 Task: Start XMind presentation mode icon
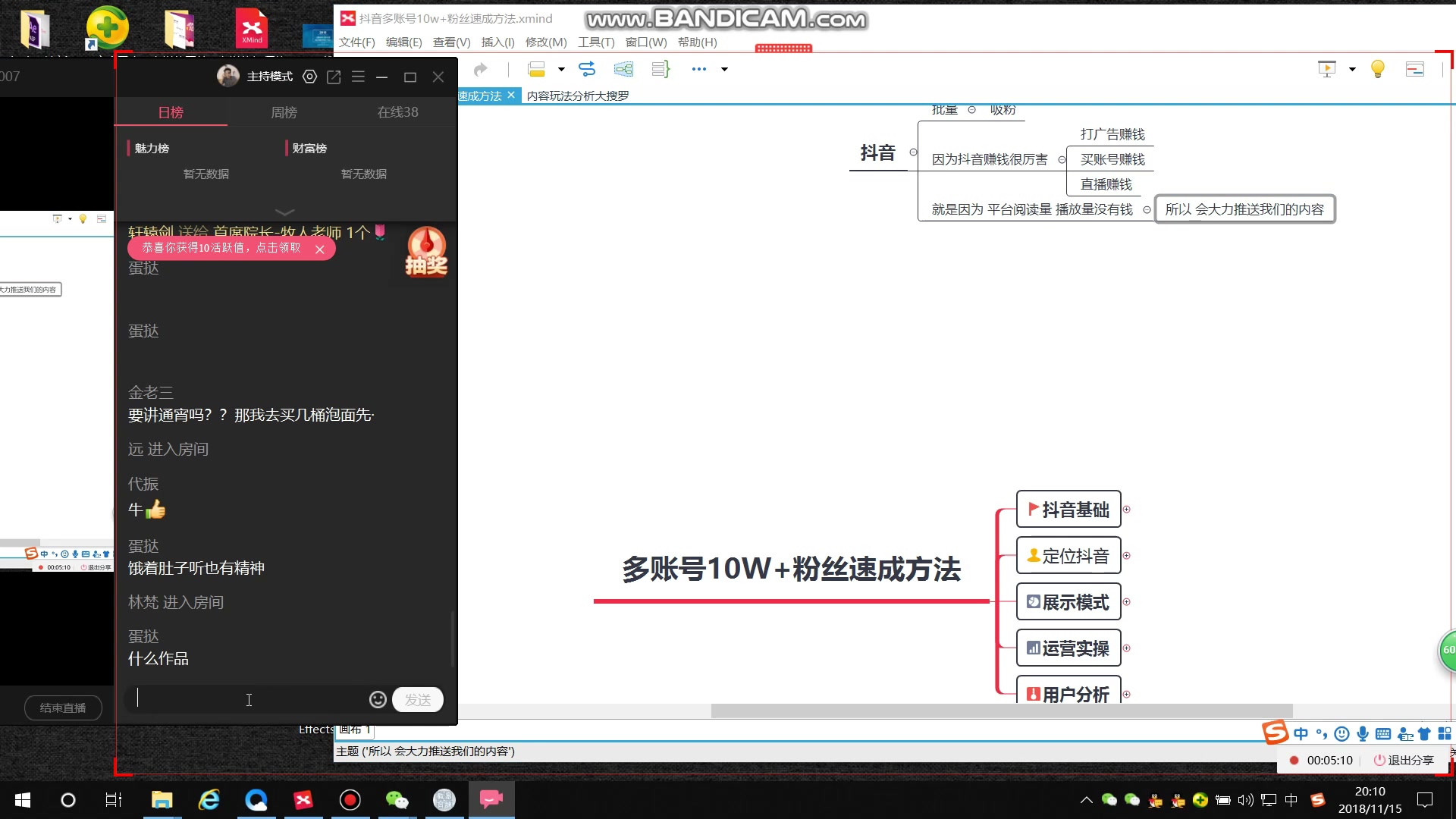coord(1327,69)
